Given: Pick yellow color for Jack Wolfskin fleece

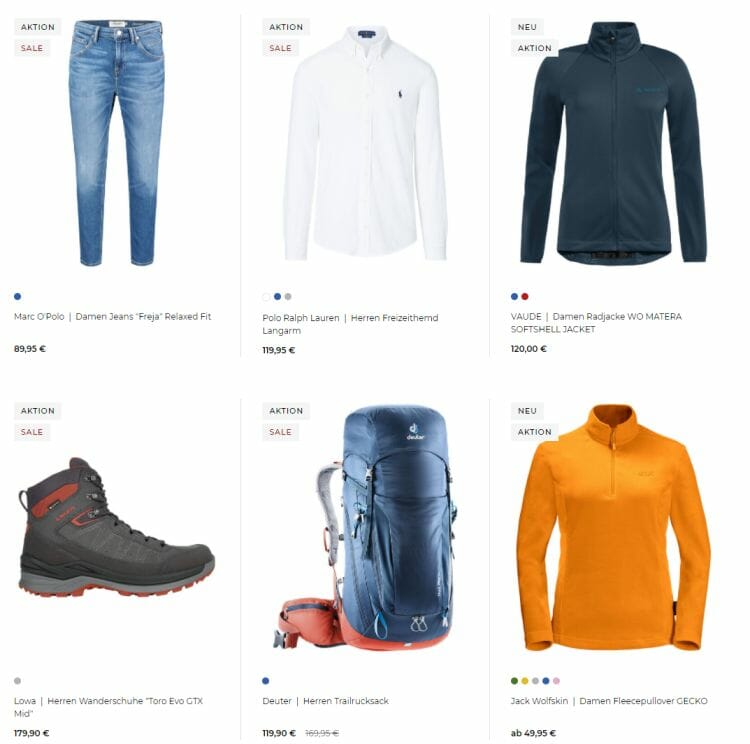Looking at the screenshot, I should pos(525,681).
